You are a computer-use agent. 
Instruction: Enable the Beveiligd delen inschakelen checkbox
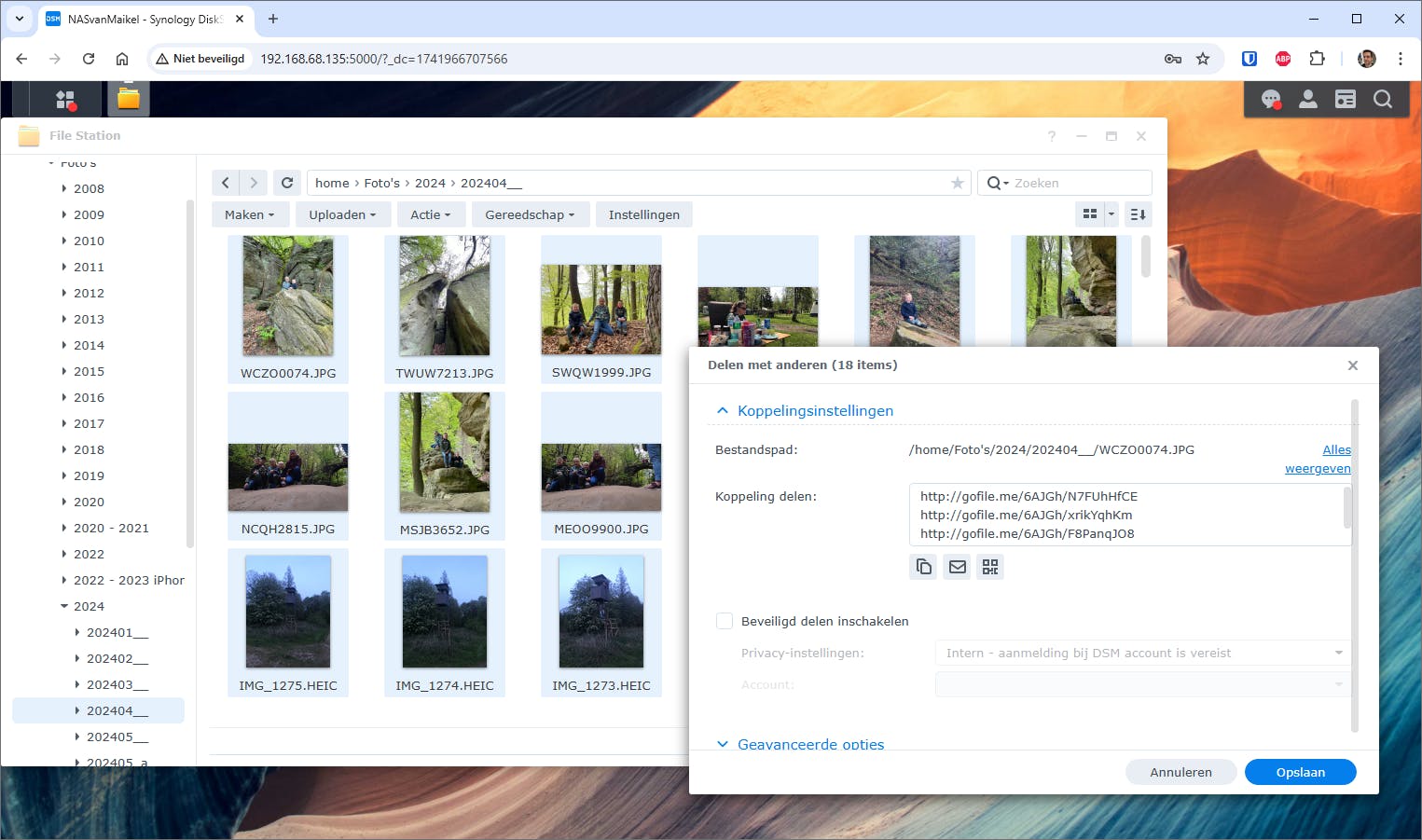pos(725,621)
